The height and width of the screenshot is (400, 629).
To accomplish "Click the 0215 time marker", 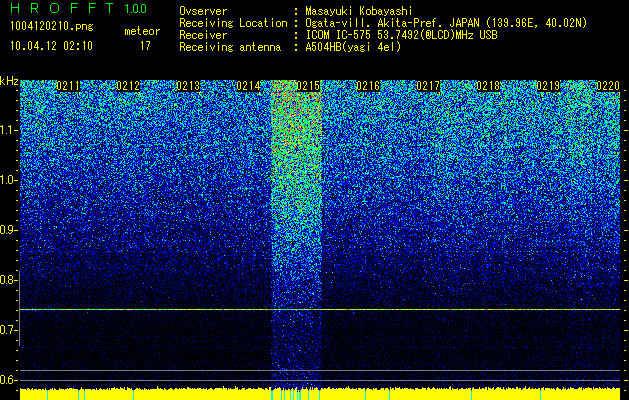I will [x=308, y=86].
